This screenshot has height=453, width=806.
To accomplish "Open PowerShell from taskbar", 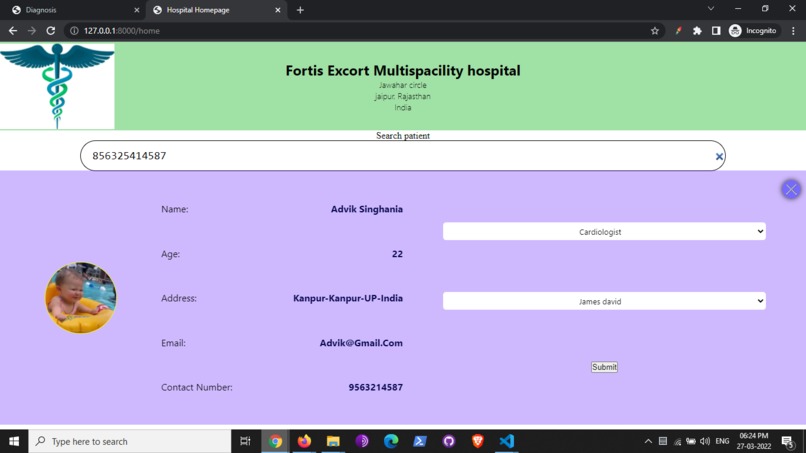I will tap(419, 441).
